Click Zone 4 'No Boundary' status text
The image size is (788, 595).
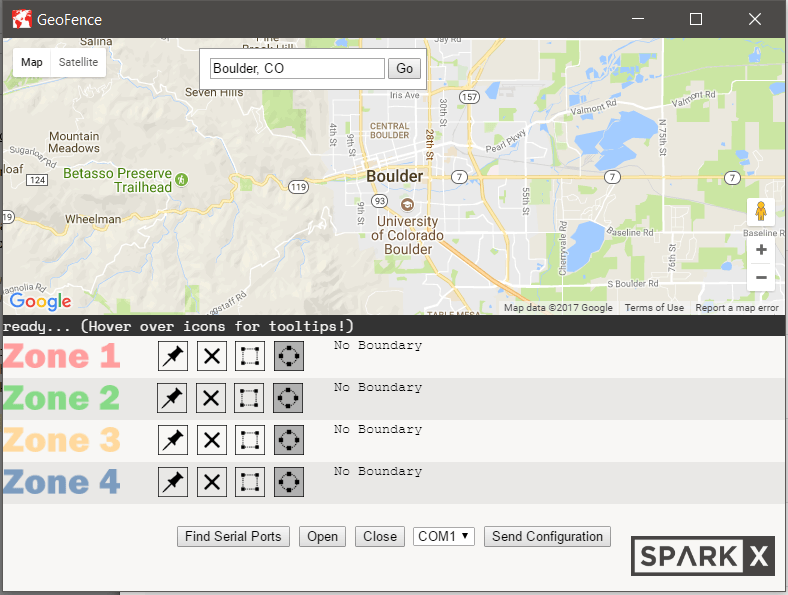tap(378, 471)
